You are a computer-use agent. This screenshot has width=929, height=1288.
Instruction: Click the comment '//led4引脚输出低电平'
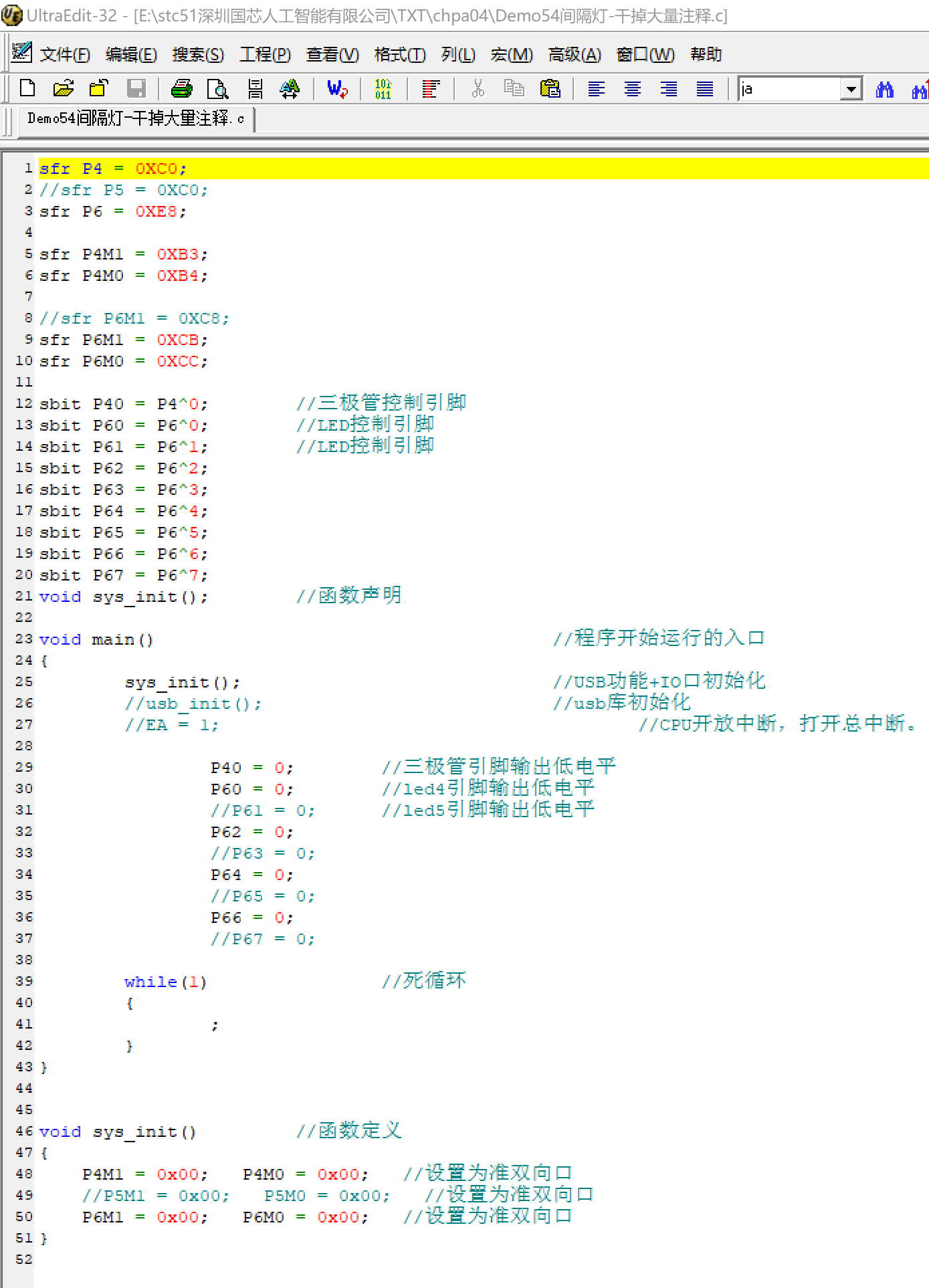pos(488,788)
